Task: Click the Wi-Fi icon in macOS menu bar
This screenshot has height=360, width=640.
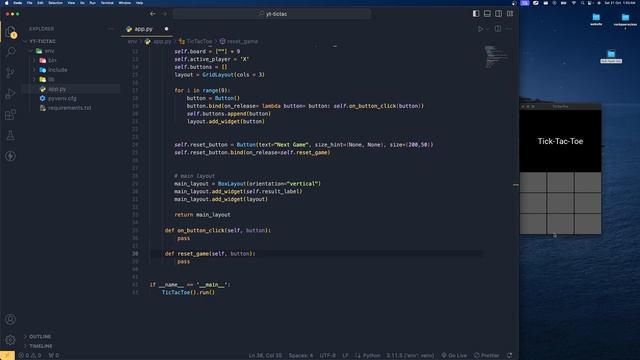Action: coord(574,3)
